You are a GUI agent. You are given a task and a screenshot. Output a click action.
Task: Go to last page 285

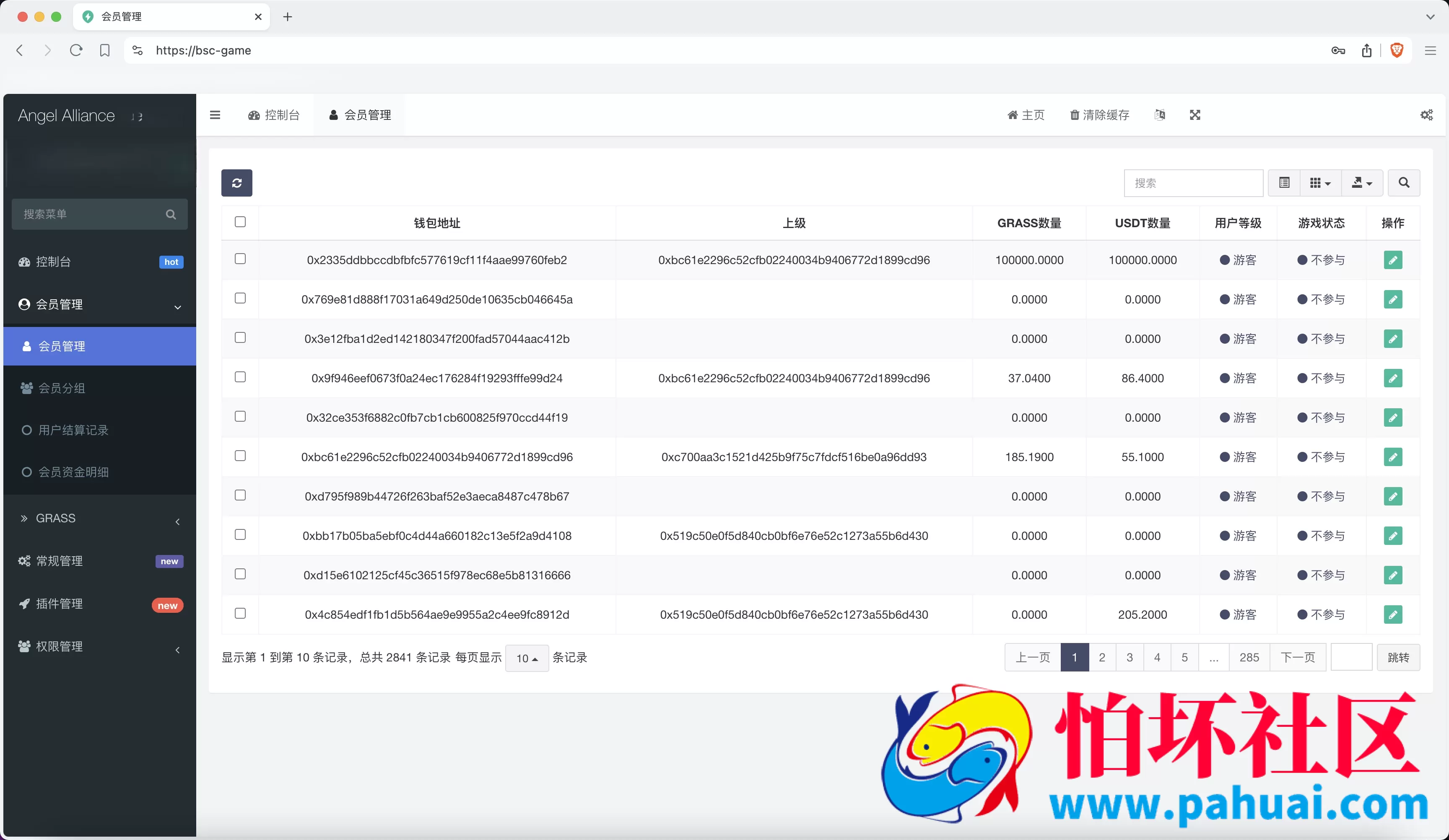tap(1249, 657)
